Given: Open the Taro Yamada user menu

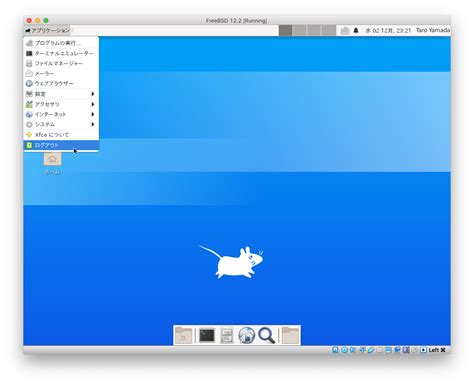Looking at the screenshot, I should 433,30.
